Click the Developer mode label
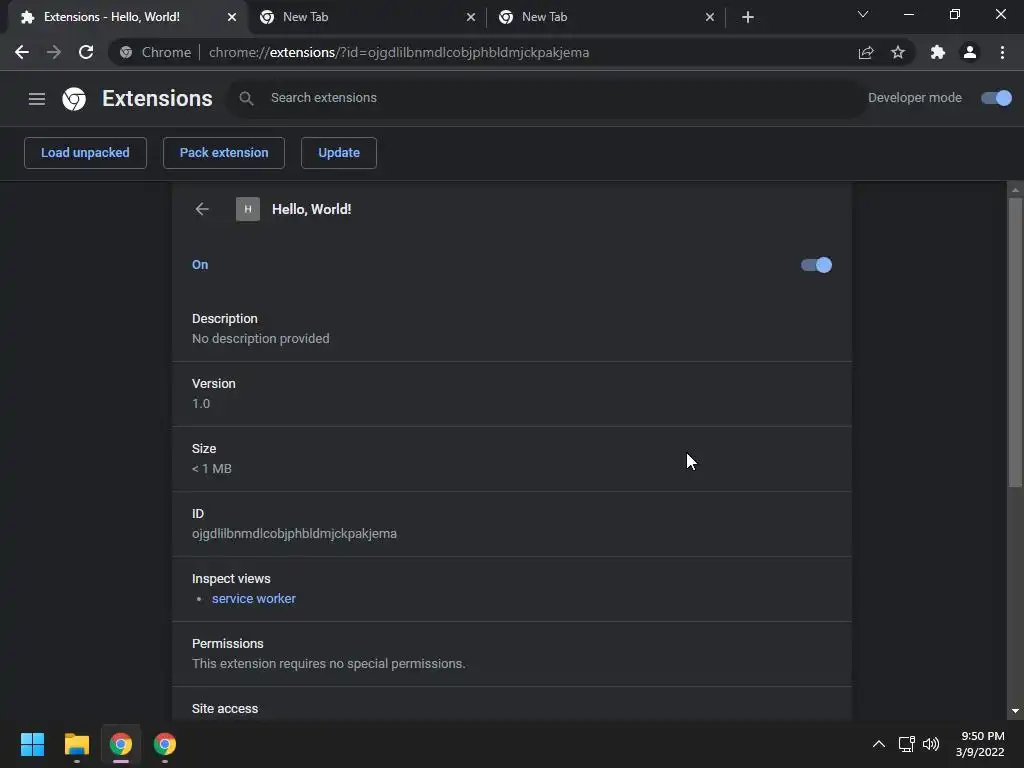This screenshot has width=1024, height=768. pos(914,98)
